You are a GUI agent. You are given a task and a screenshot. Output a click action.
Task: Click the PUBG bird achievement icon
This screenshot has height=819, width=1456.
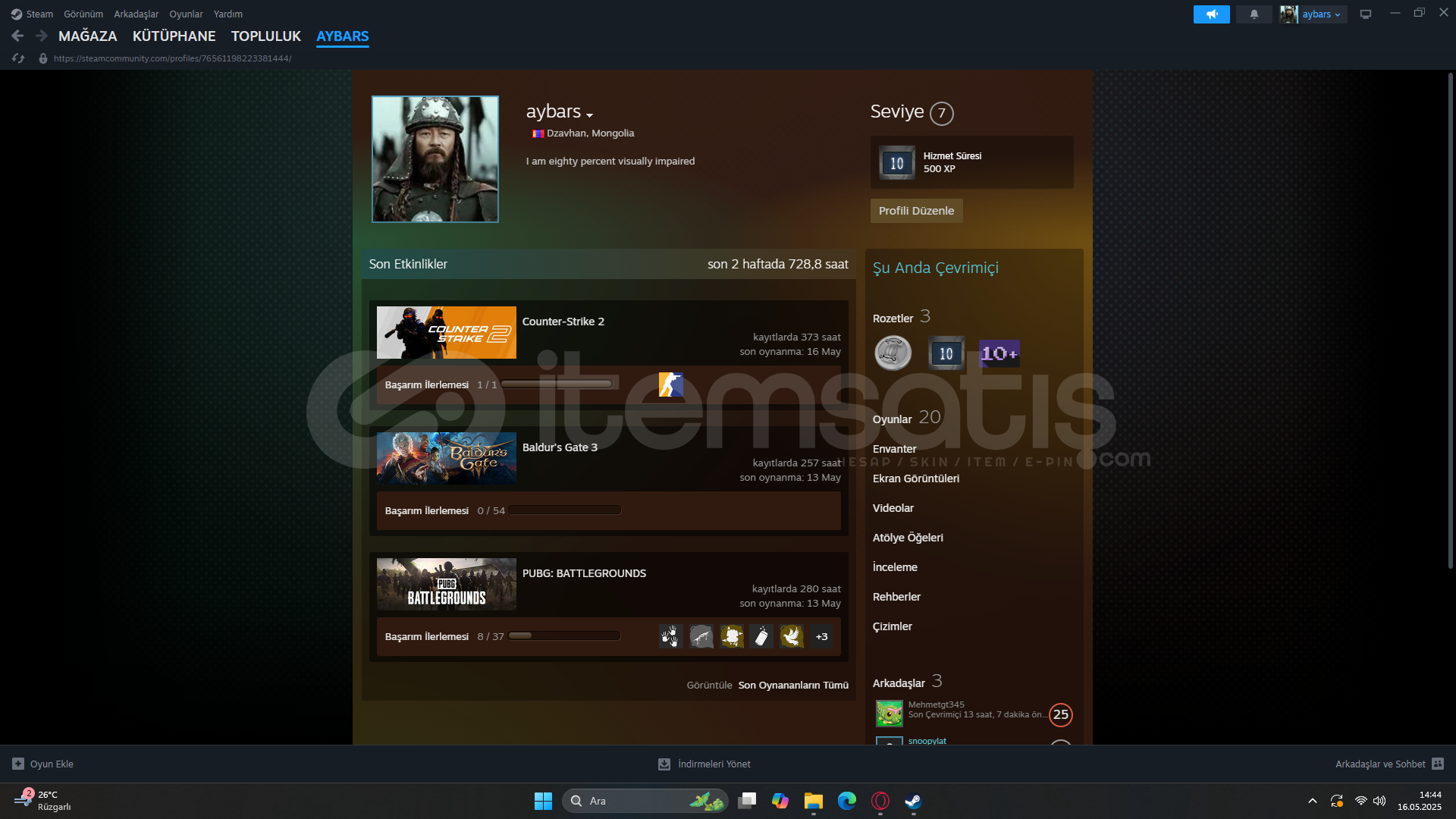coord(792,636)
